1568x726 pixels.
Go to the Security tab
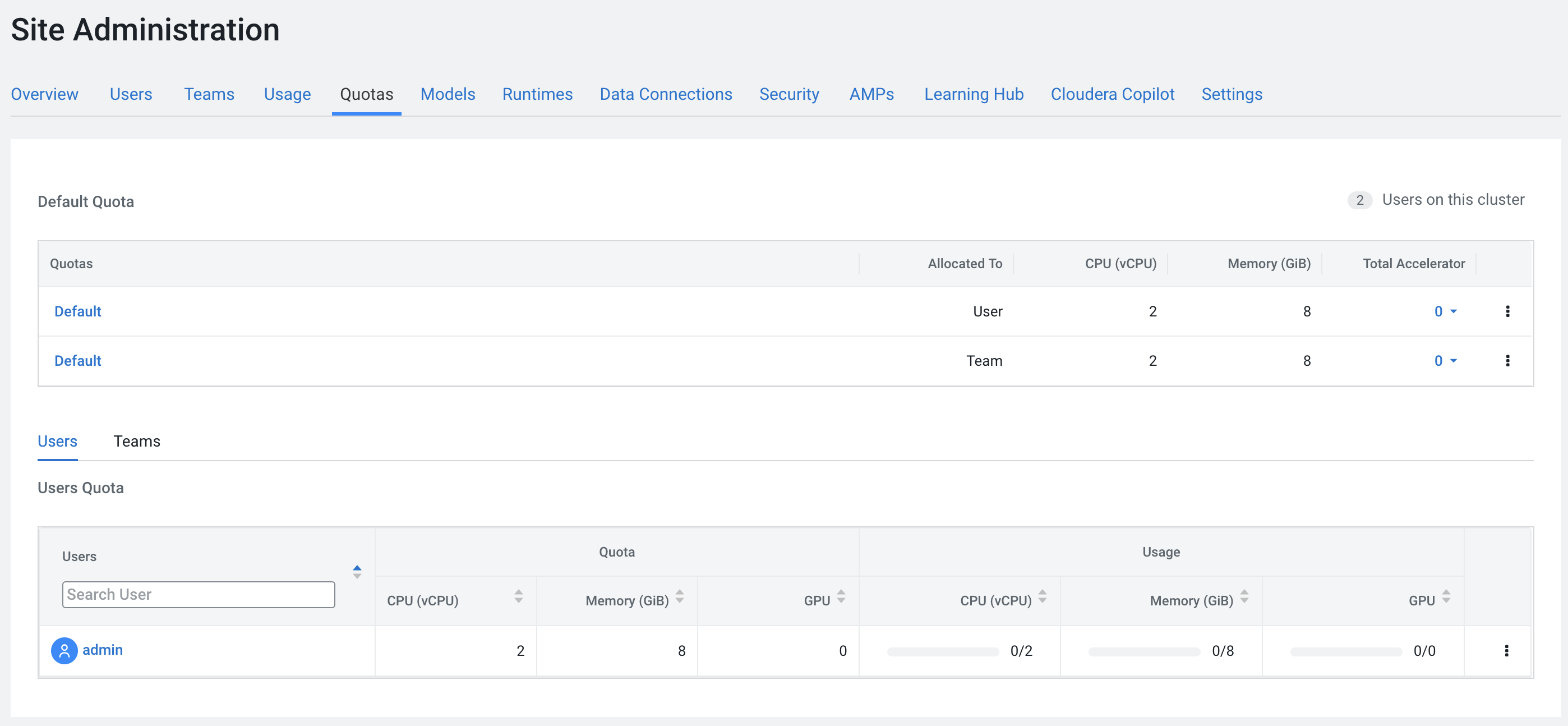tap(789, 94)
